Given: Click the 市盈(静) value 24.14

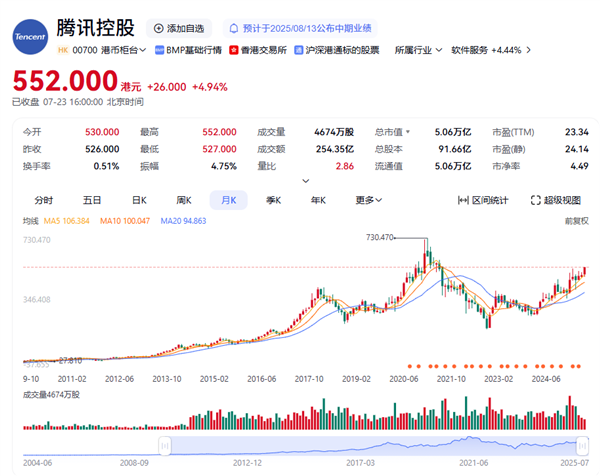Looking at the screenshot, I should click(577, 149).
